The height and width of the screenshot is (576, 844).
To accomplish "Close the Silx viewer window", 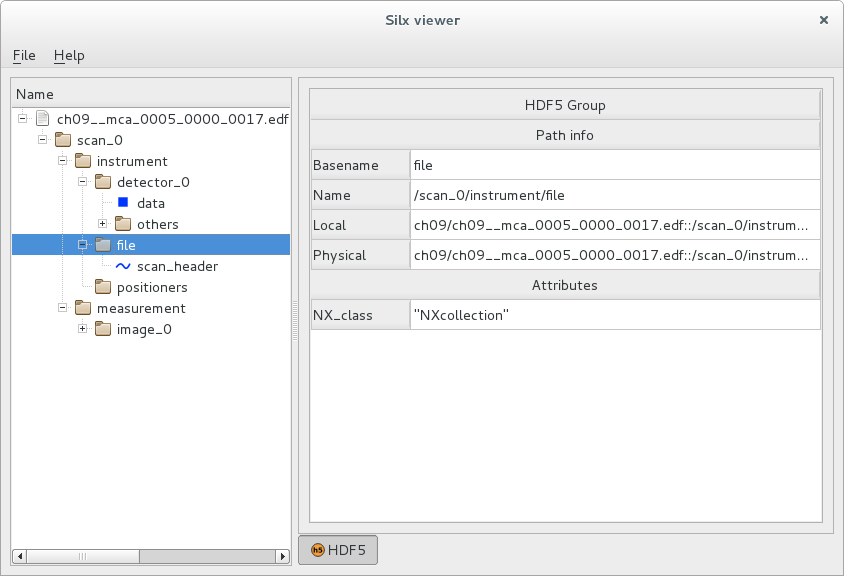I will coord(824,20).
